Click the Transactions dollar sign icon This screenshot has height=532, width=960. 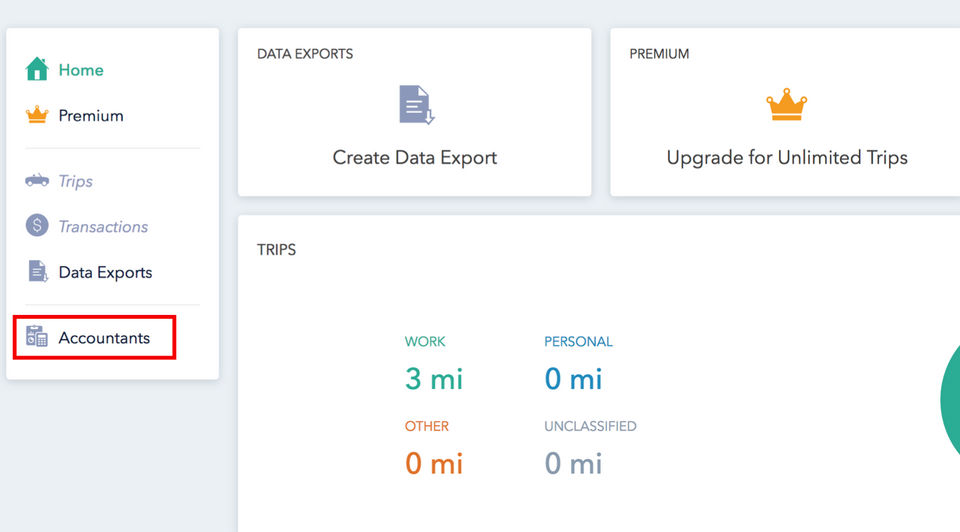tap(37, 226)
